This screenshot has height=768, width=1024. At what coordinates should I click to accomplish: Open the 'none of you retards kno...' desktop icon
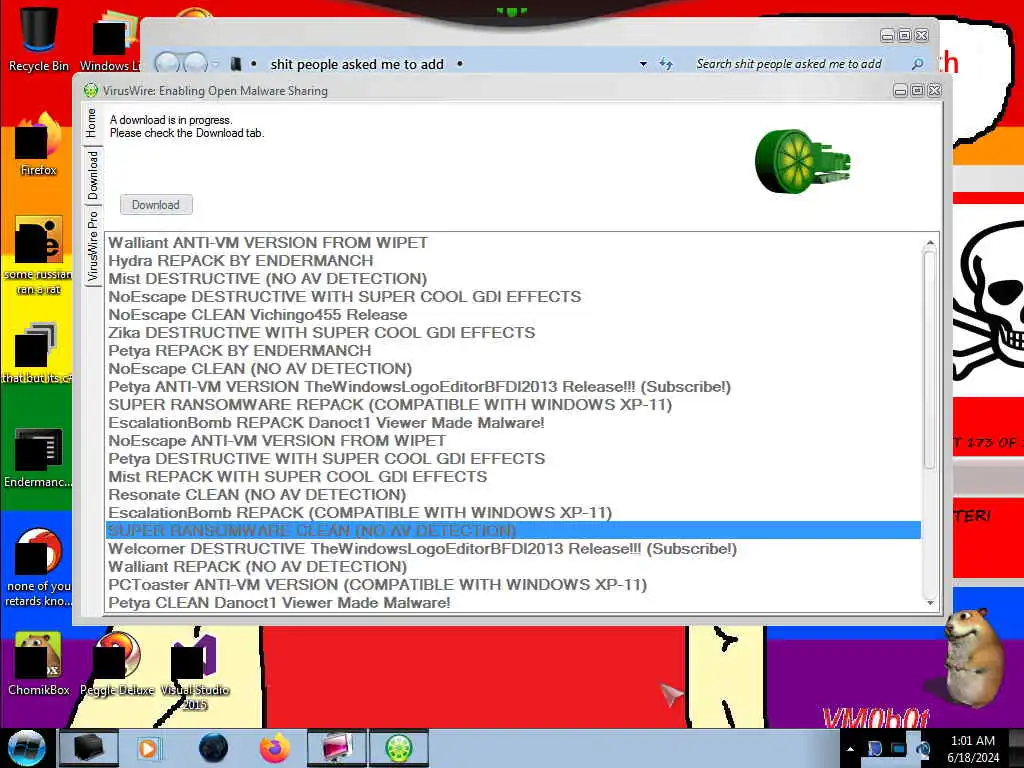coord(38,567)
